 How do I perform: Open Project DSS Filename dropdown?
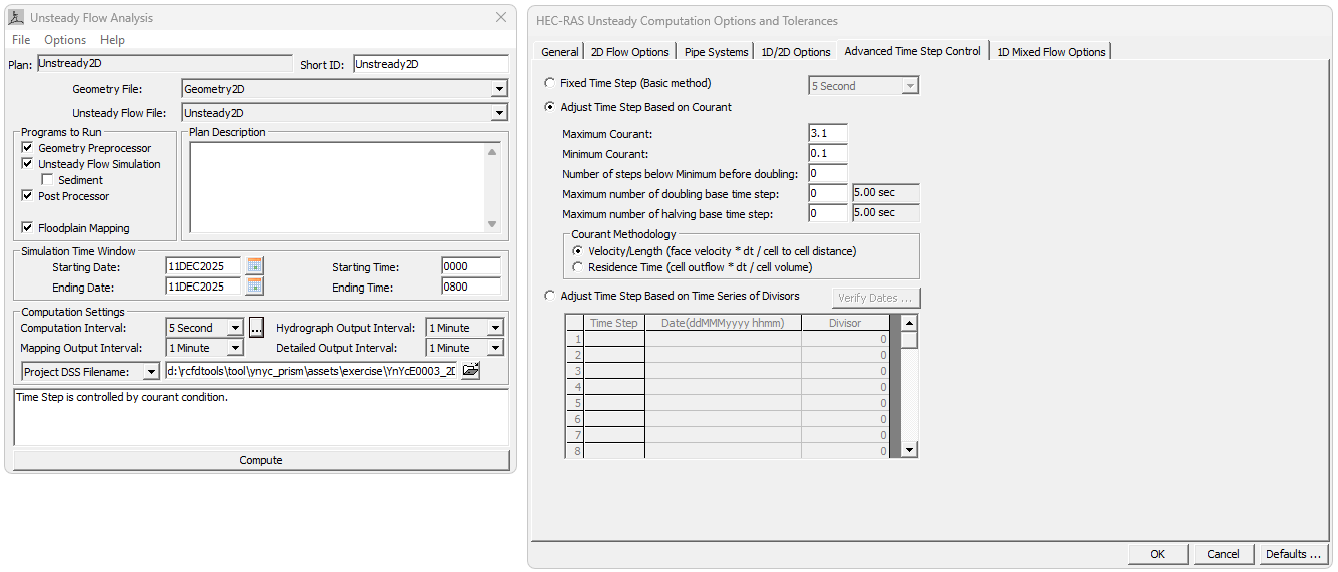point(151,372)
